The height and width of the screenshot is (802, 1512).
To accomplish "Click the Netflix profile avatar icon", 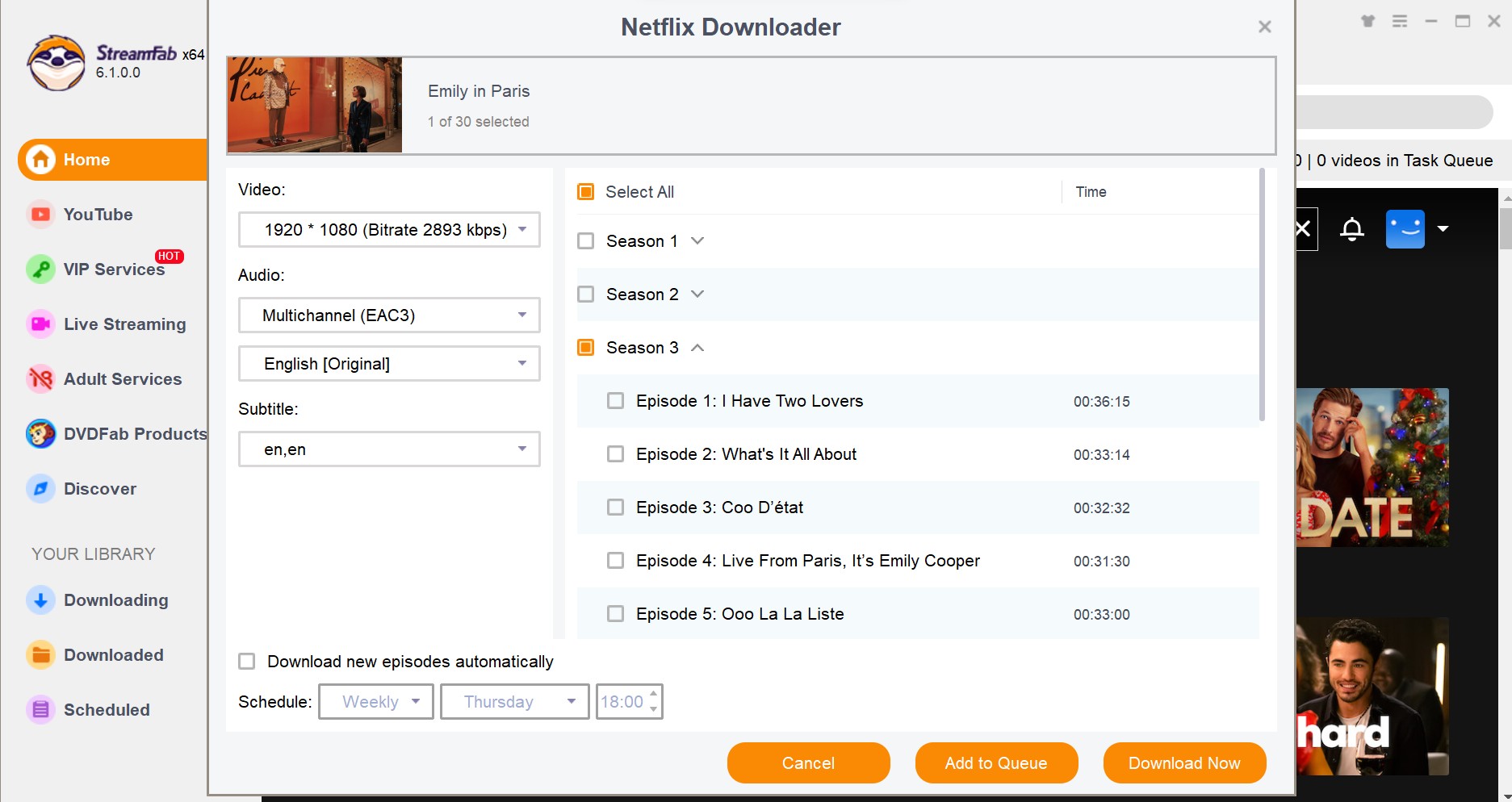I will pyautogui.click(x=1405, y=229).
